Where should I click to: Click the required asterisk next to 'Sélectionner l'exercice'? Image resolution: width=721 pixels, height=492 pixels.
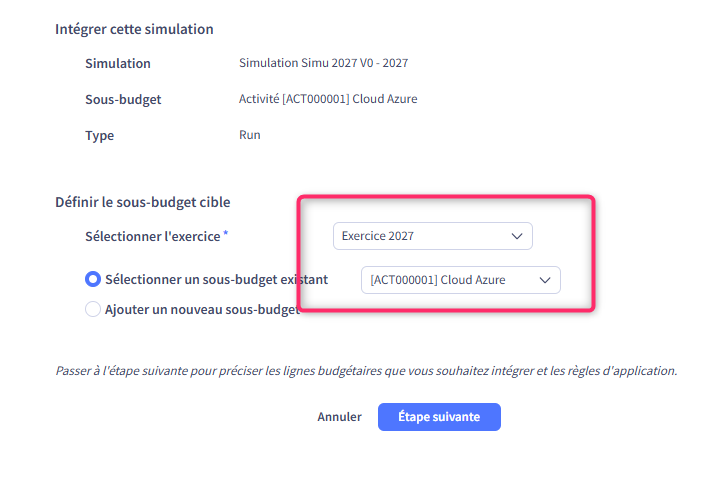(x=226, y=233)
